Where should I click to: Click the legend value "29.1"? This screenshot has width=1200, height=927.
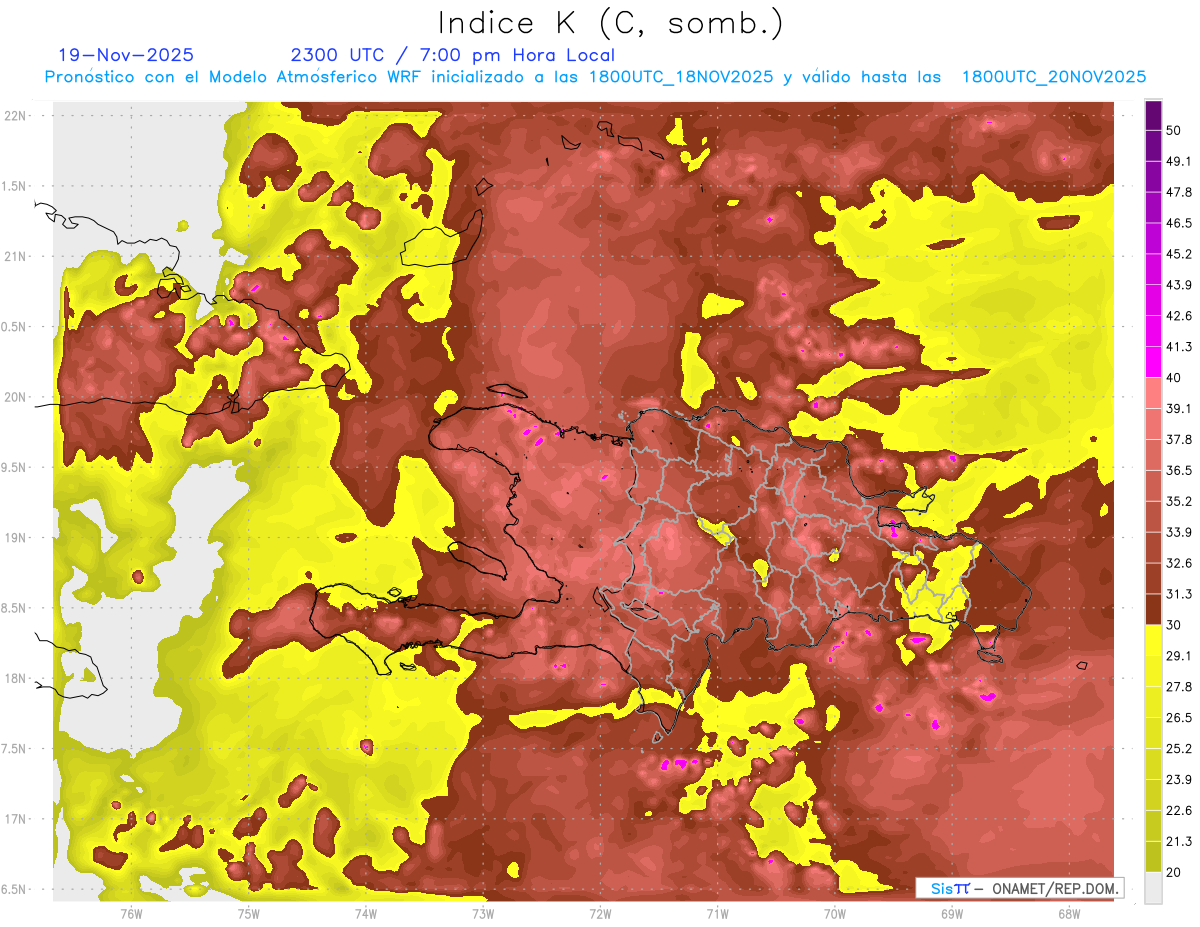[1179, 656]
